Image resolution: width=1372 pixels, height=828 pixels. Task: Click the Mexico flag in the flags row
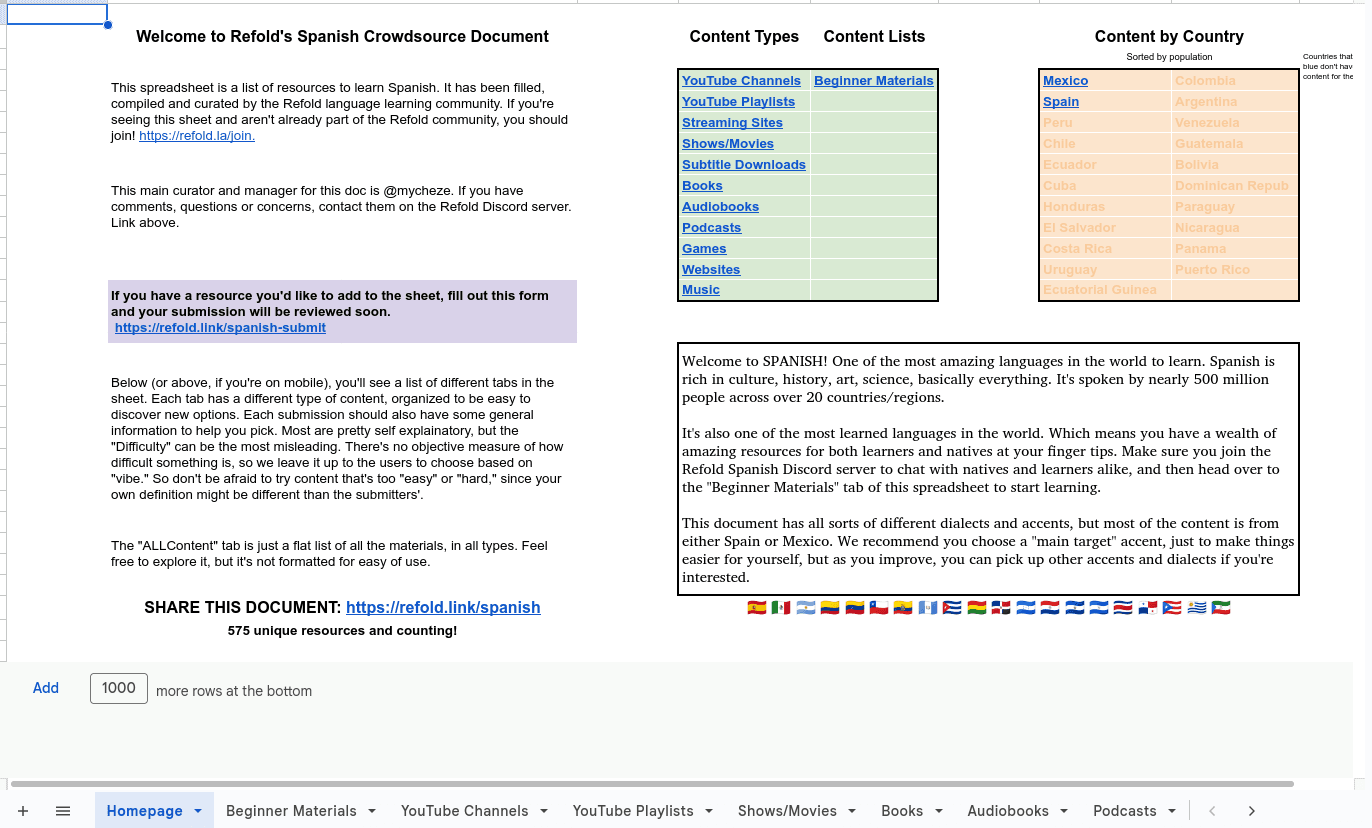(x=781, y=607)
